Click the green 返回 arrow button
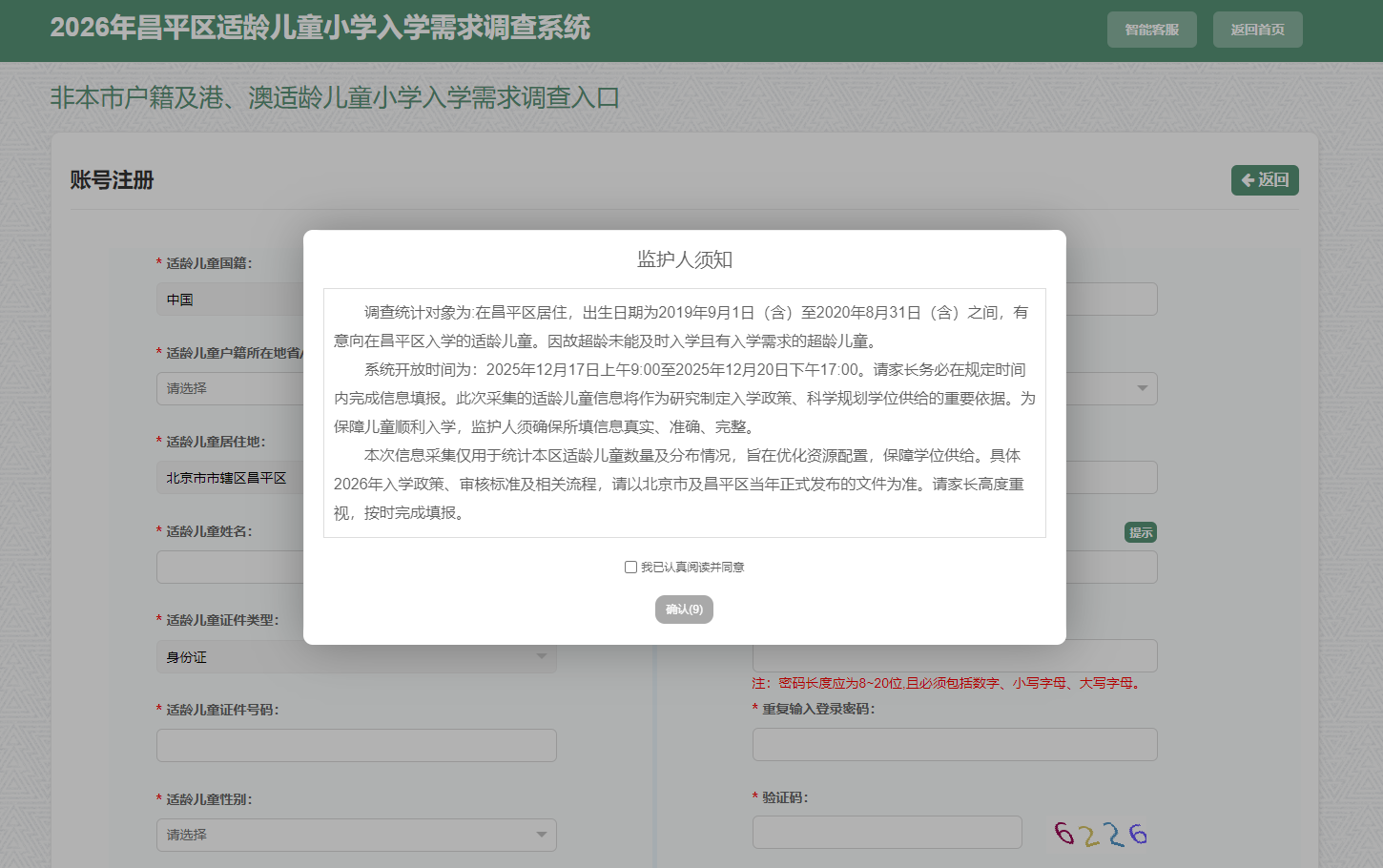This screenshot has width=1383, height=868. 1265,180
